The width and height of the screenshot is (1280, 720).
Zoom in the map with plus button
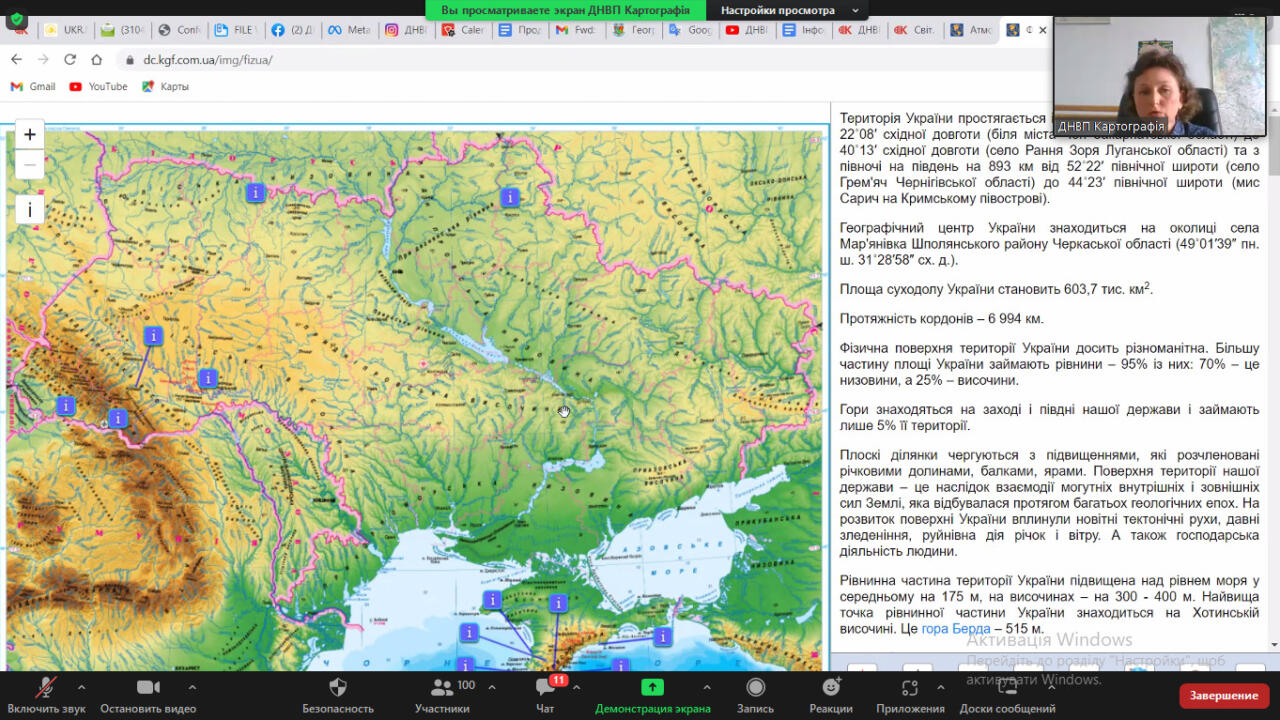coord(30,135)
